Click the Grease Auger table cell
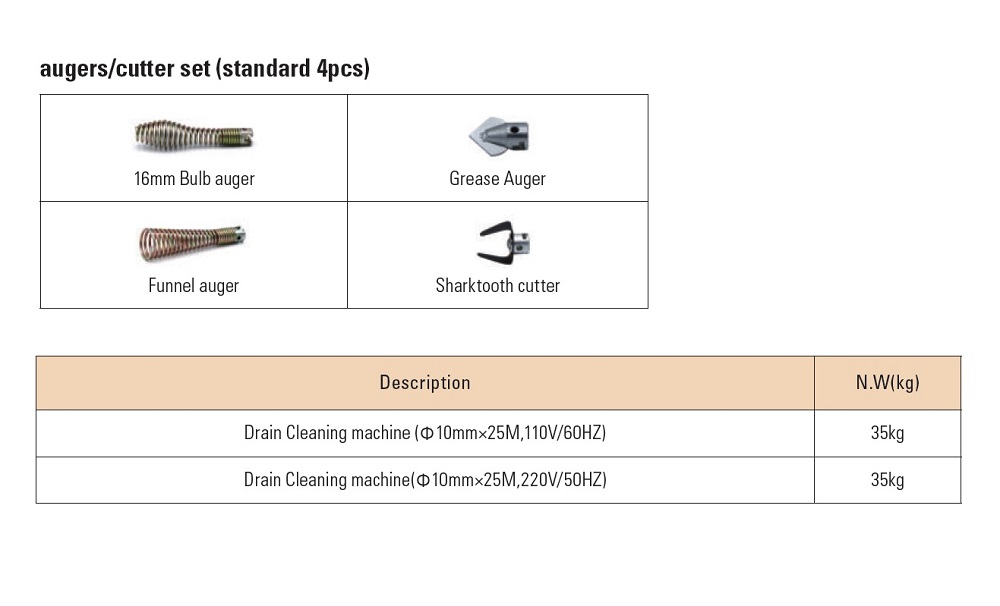1000x606 pixels. tap(498, 148)
